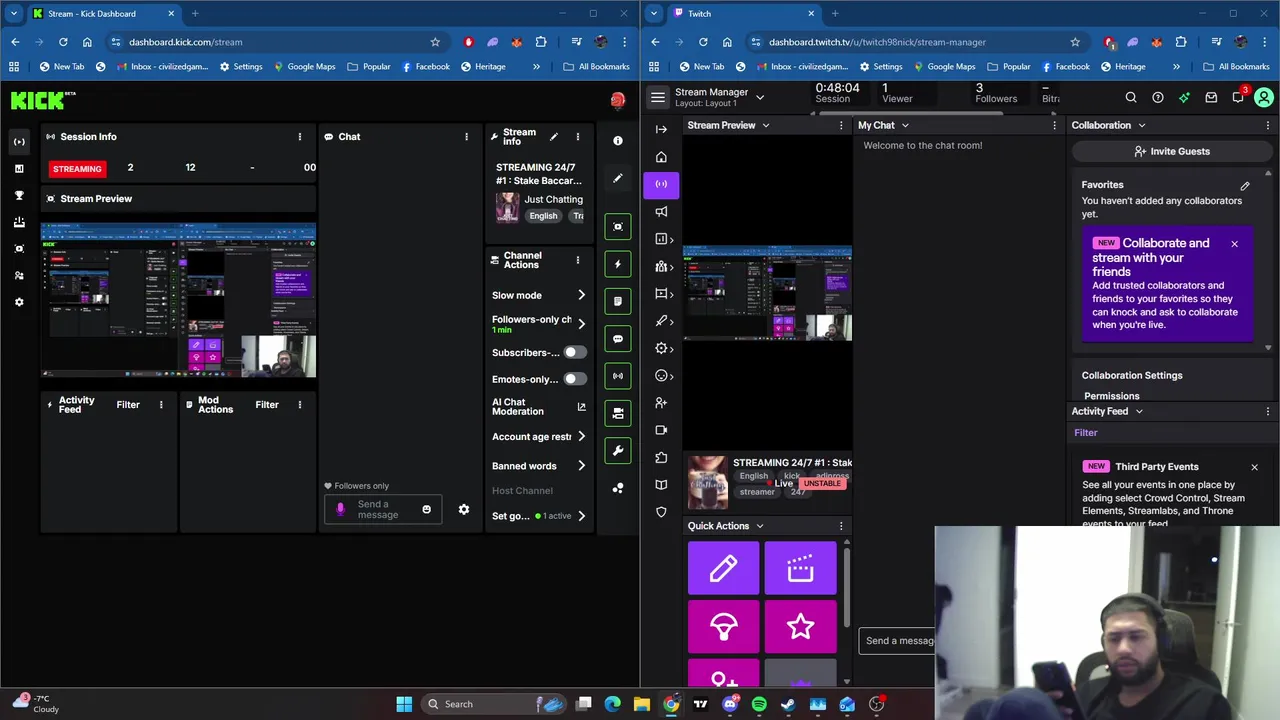Screen dimensions: 1280x720
Task: Open the Twitch inbox mail icon
Action: point(1211,98)
